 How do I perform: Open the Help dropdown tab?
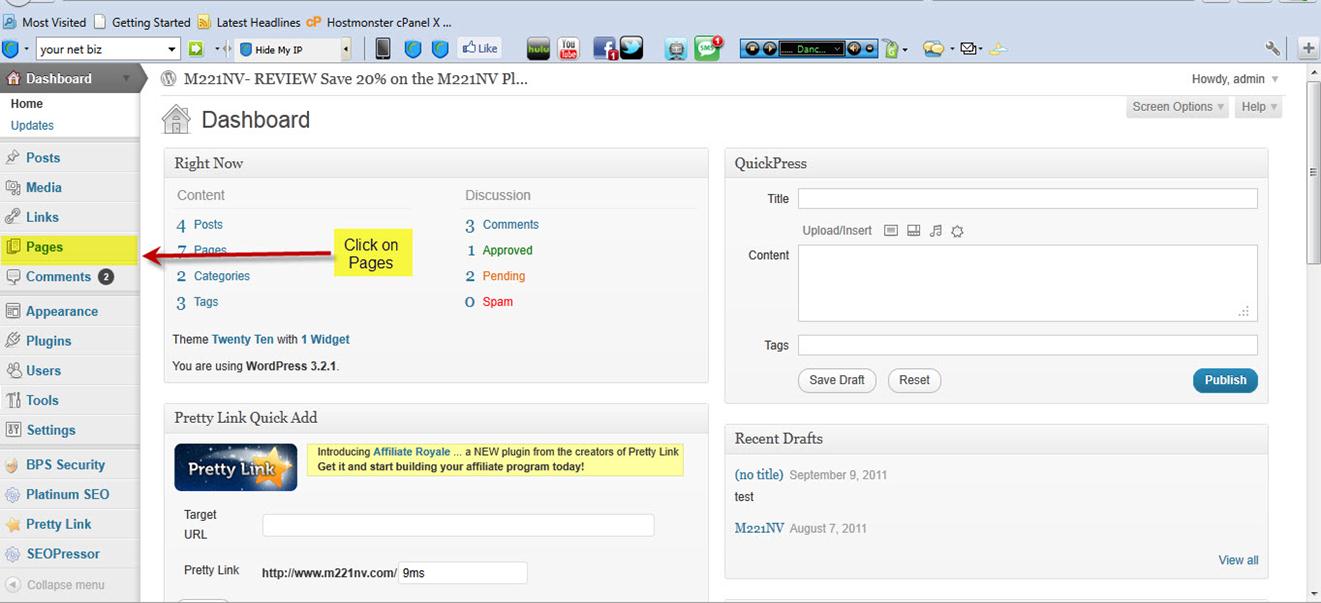1259,107
